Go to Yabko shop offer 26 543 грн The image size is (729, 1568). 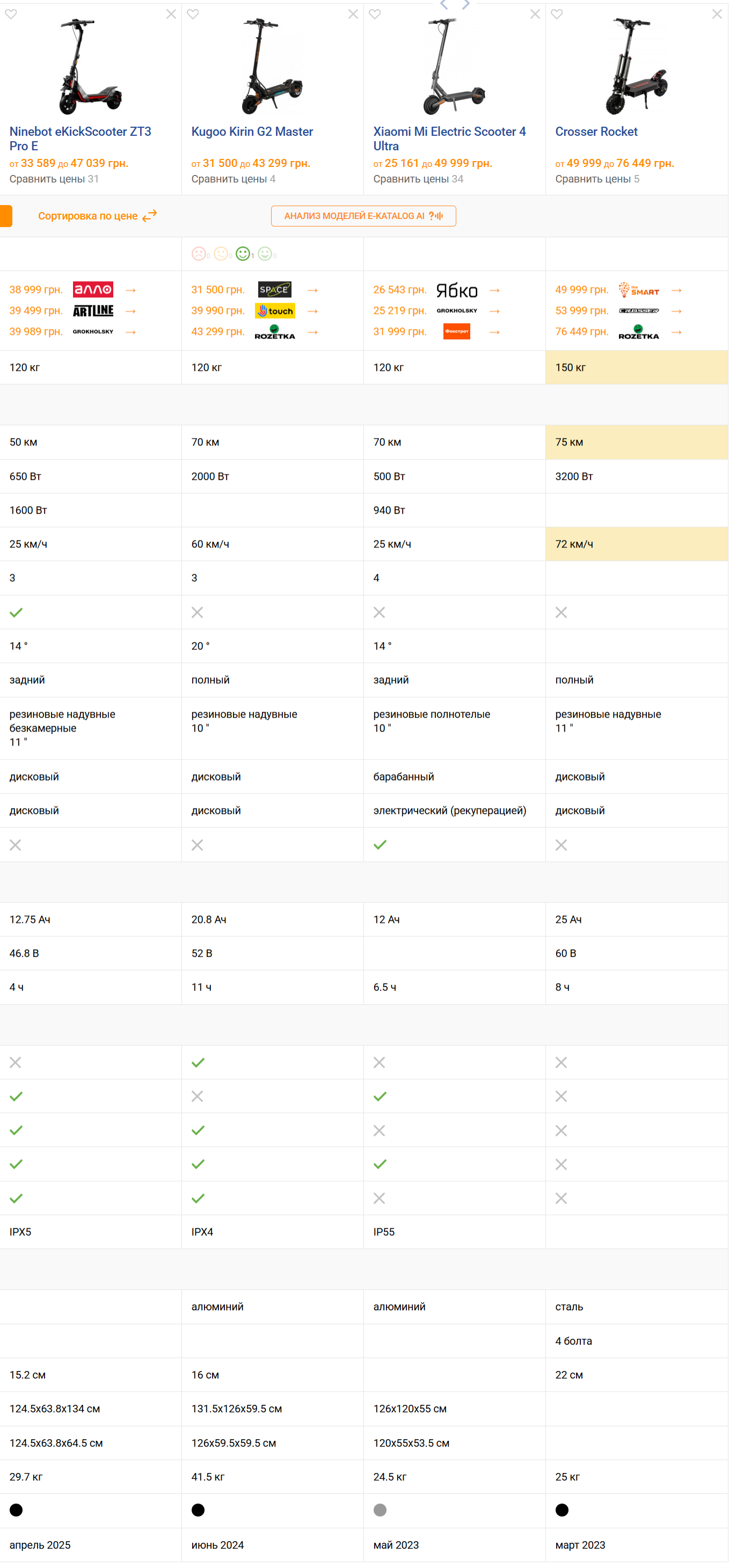click(456, 290)
